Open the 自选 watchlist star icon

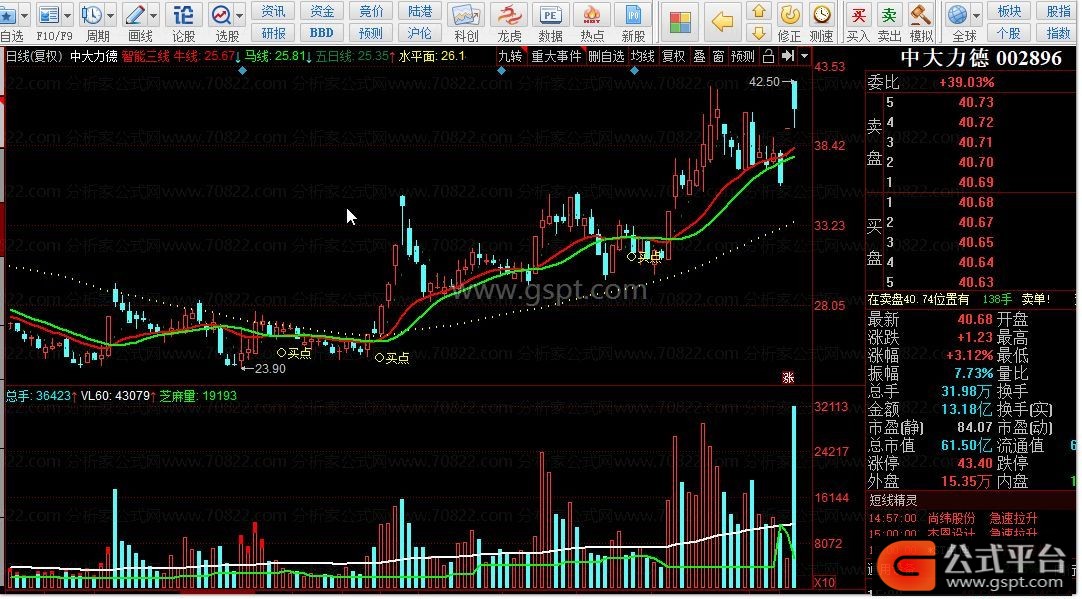point(8,14)
